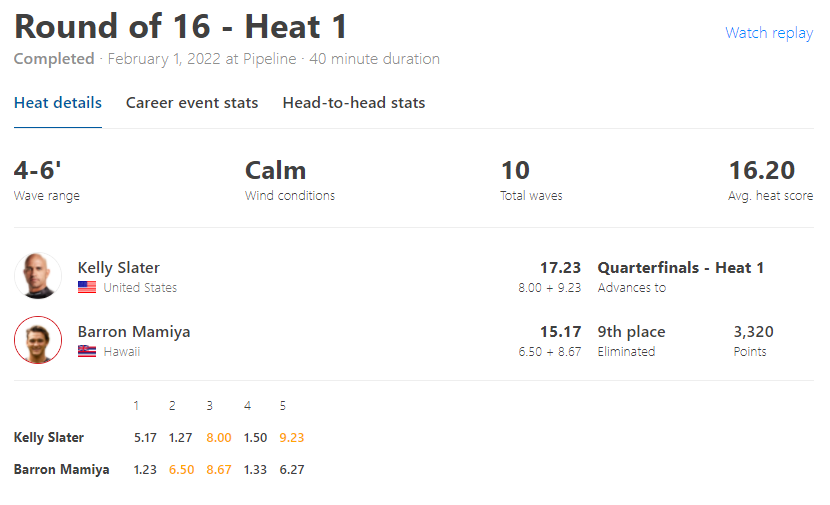Open the Kelly Slater athlete name link
This screenshot has width=830, height=505.
pos(119,268)
